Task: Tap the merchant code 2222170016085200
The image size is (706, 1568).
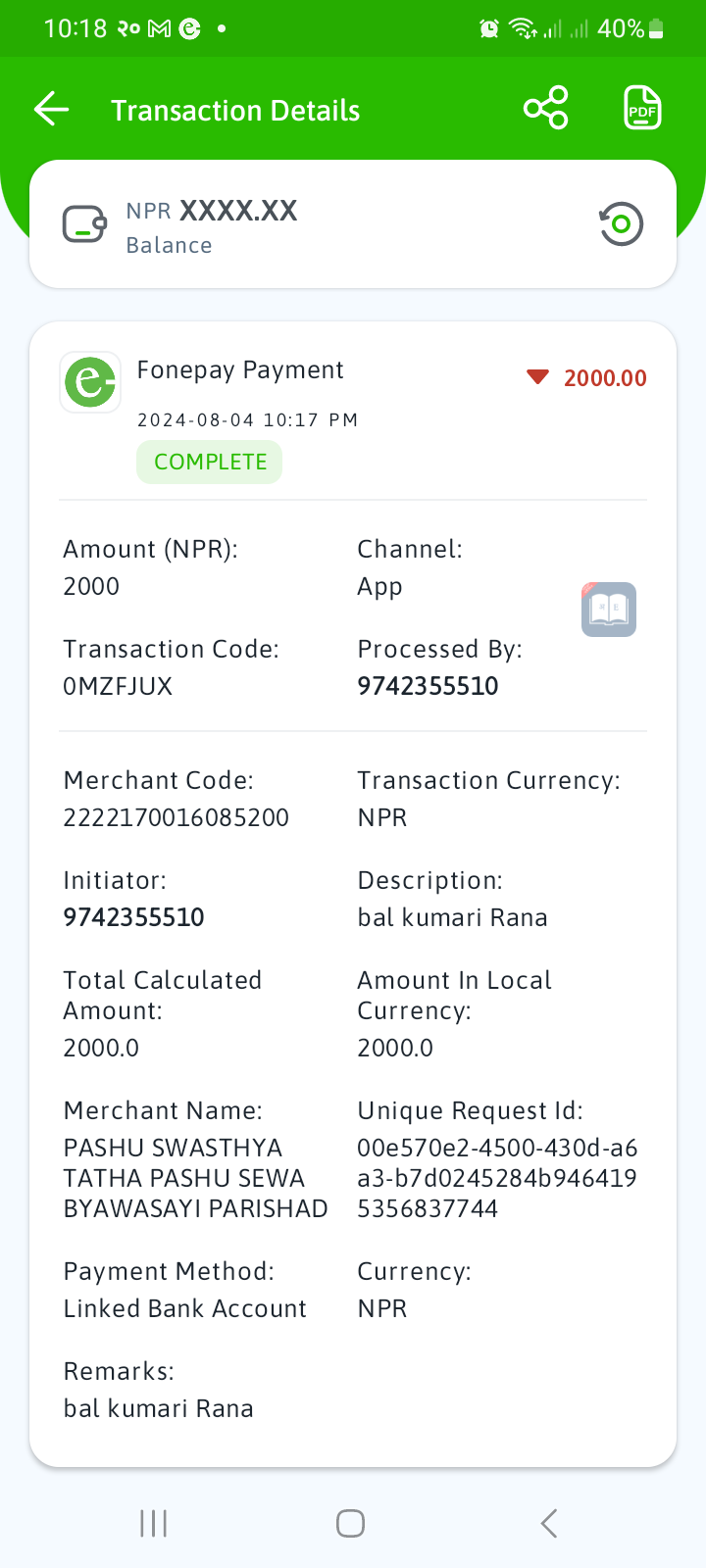Action: (x=176, y=817)
